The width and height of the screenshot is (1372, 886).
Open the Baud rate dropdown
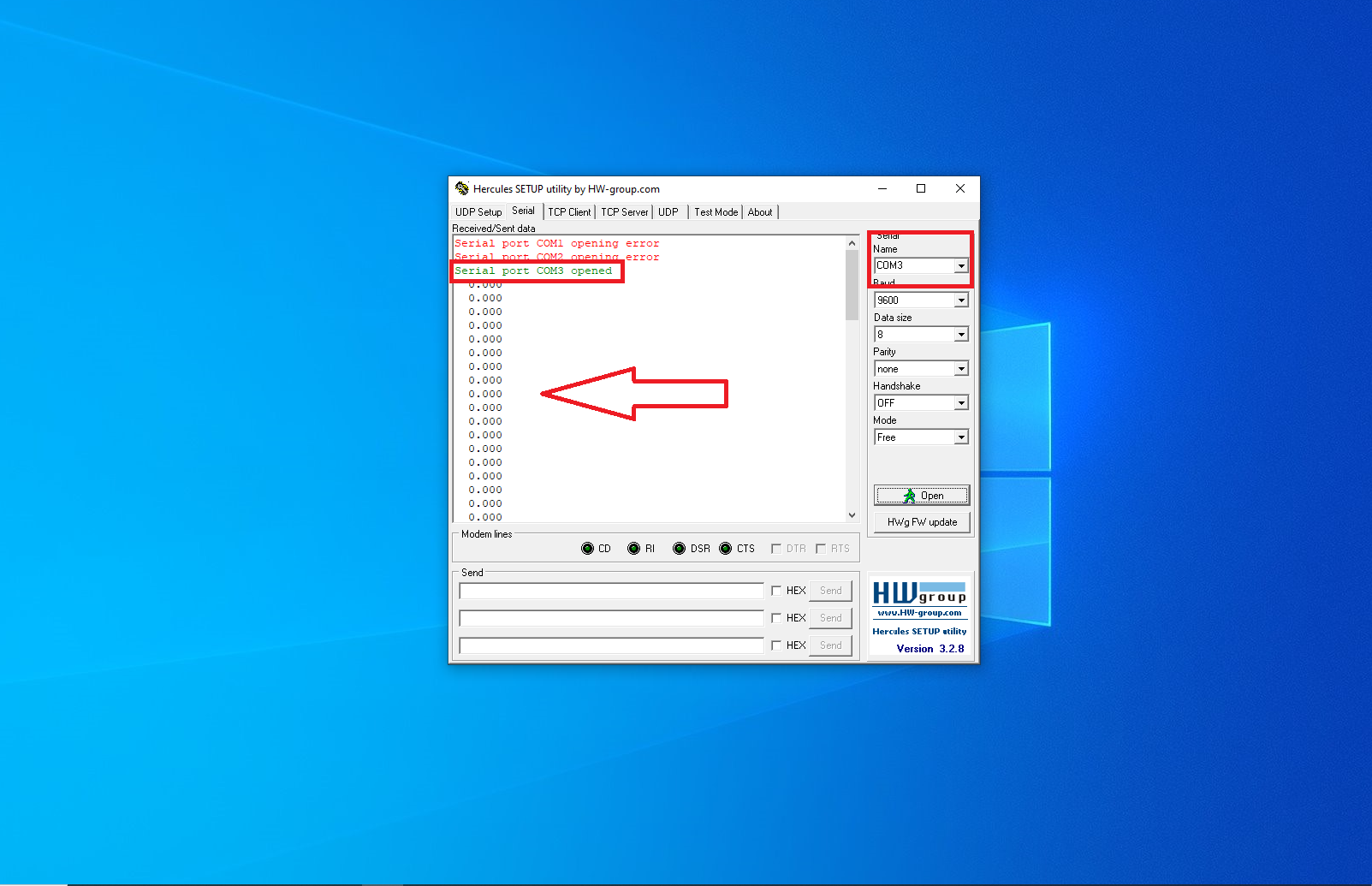(961, 300)
